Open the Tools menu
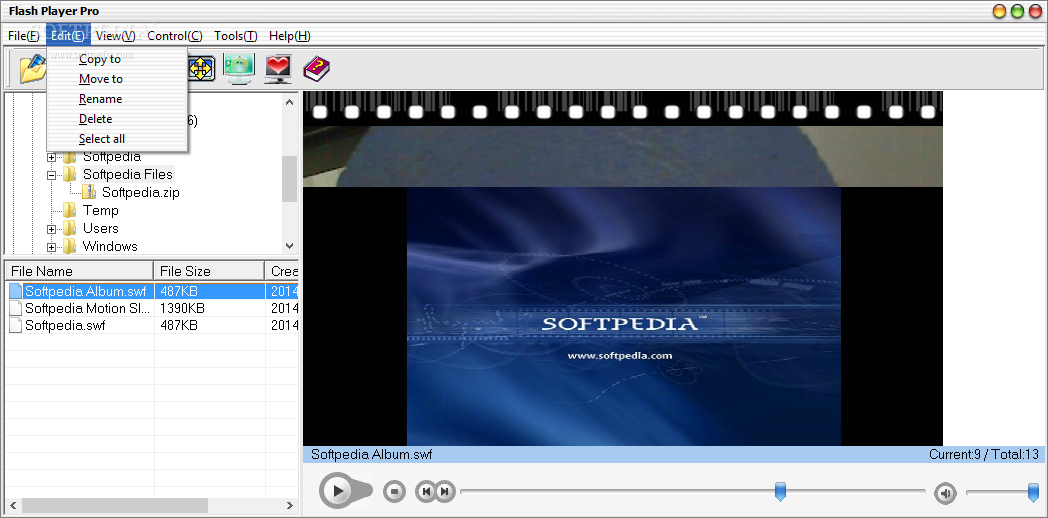Viewport: 1048px width, 518px height. (235, 36)
